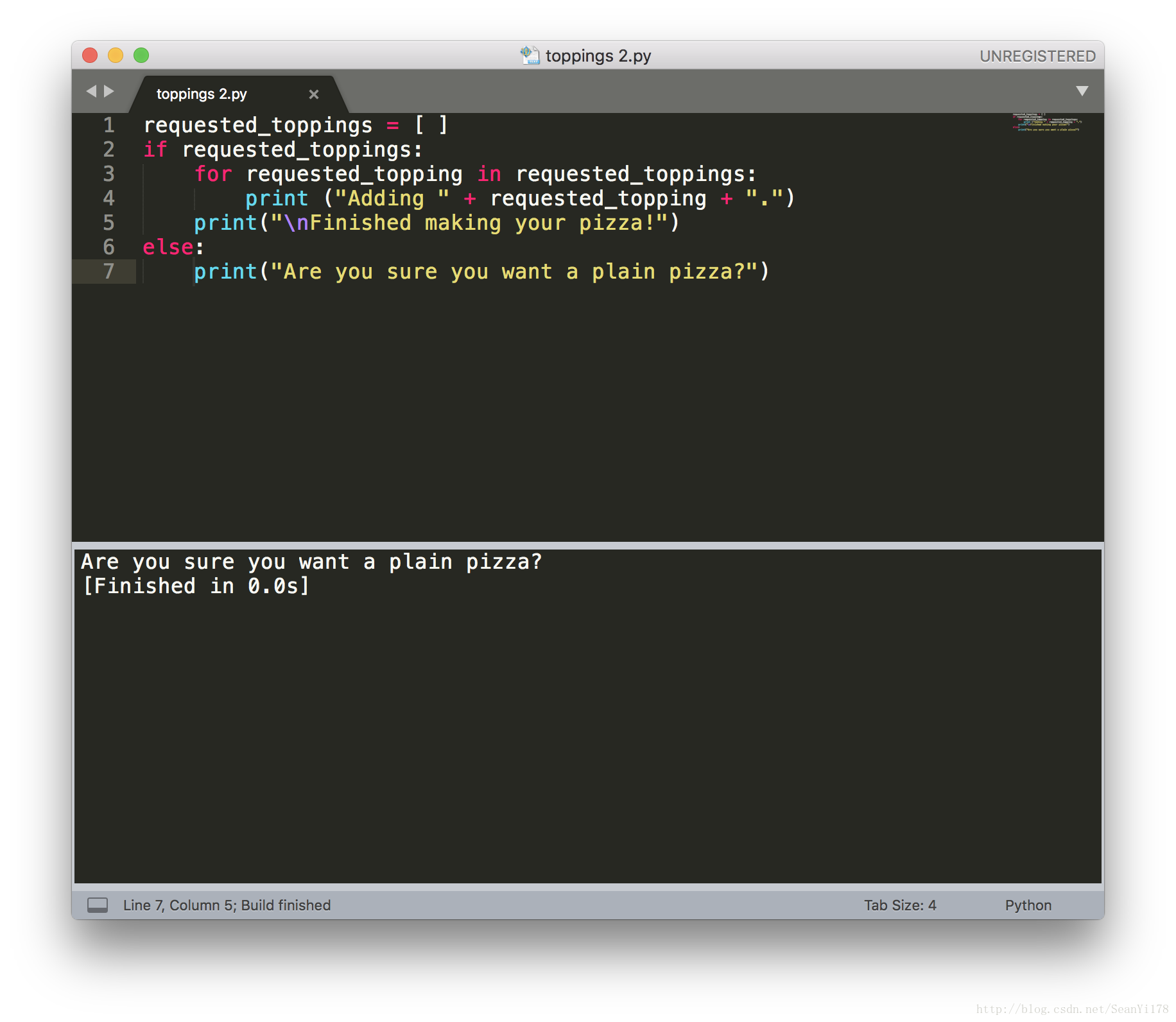The image size is (1176, 1022).
Task: Click line number 5 in gutter
Action: 109,223
